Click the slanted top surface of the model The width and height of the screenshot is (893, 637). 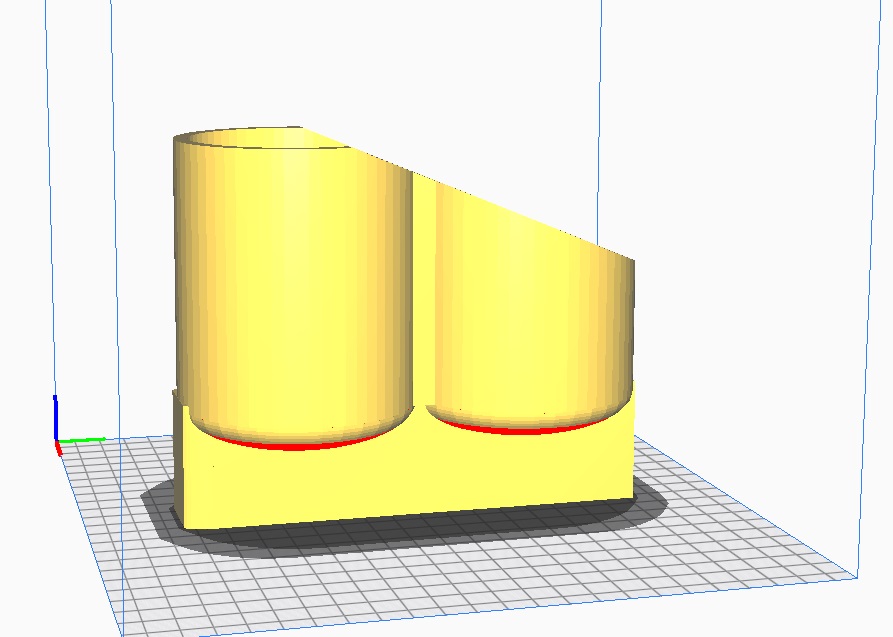pos(500,200)
